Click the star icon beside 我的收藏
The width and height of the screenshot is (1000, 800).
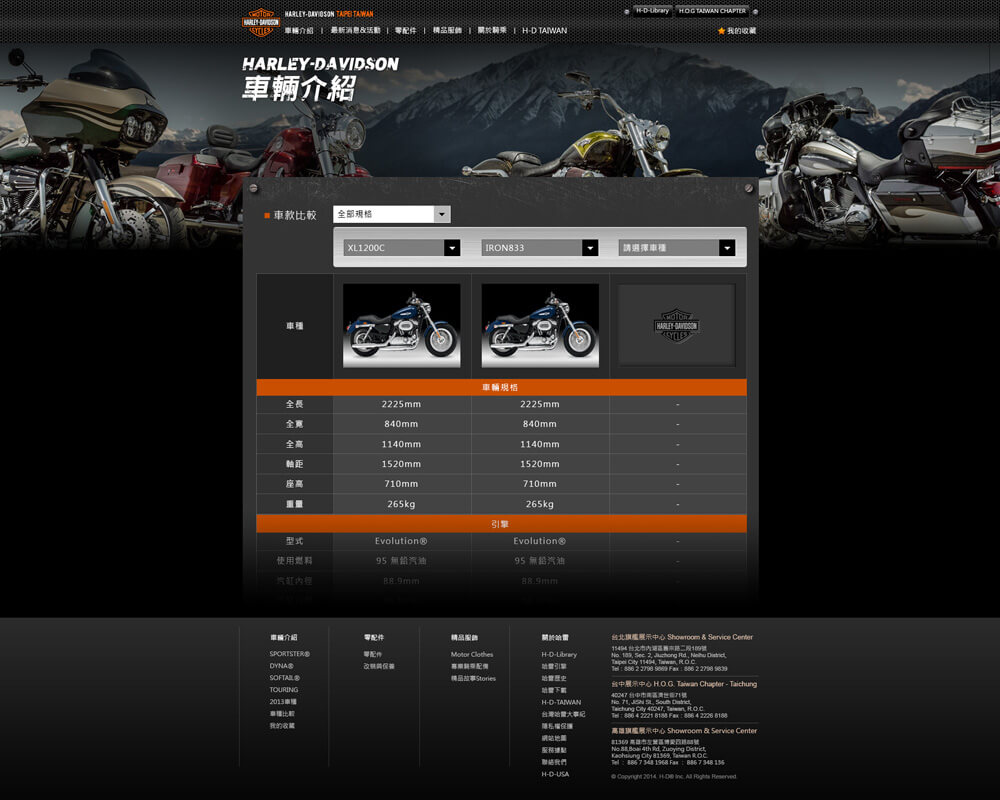(721, 31)
